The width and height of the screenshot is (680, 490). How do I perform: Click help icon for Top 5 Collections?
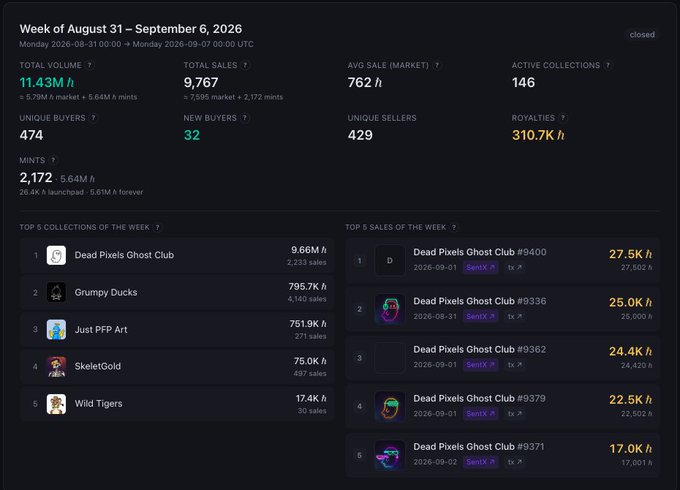[x=158, y=227]
